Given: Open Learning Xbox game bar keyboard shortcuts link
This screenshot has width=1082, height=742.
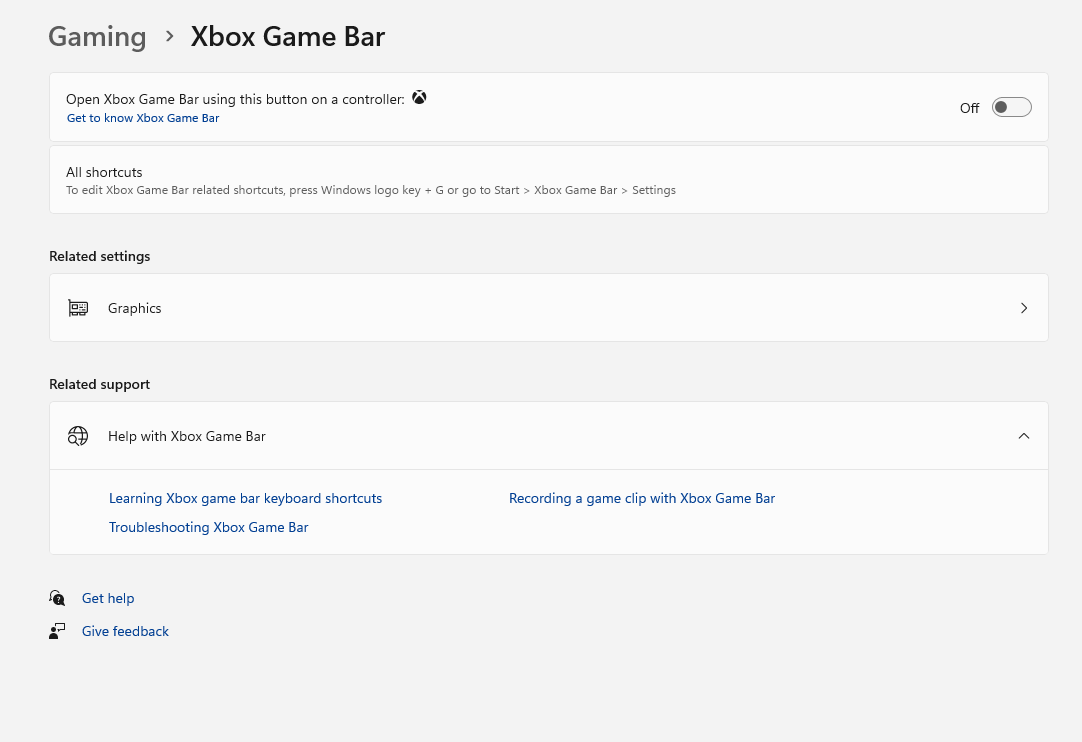Looking at the screenshot, I should [245, 498].
